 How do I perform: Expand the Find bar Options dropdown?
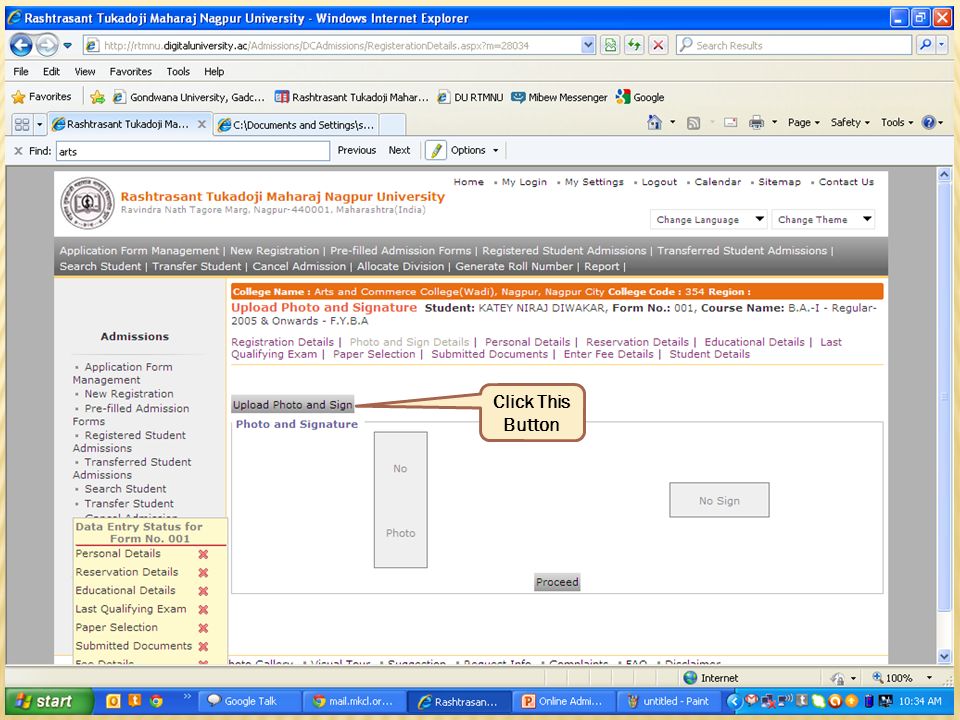tap(474, 150)
